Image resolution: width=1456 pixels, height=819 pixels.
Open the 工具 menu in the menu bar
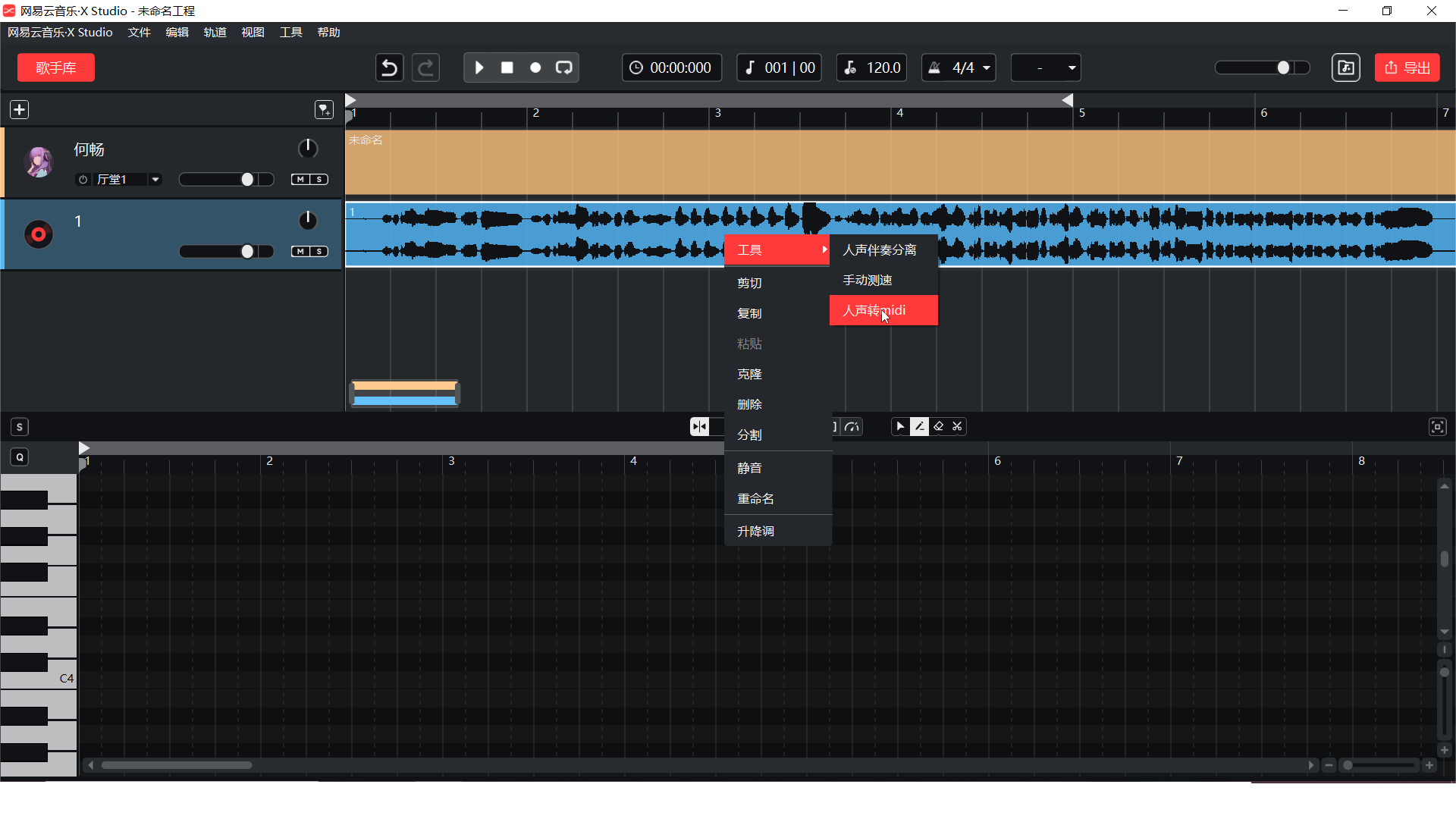tap(290, 33)
